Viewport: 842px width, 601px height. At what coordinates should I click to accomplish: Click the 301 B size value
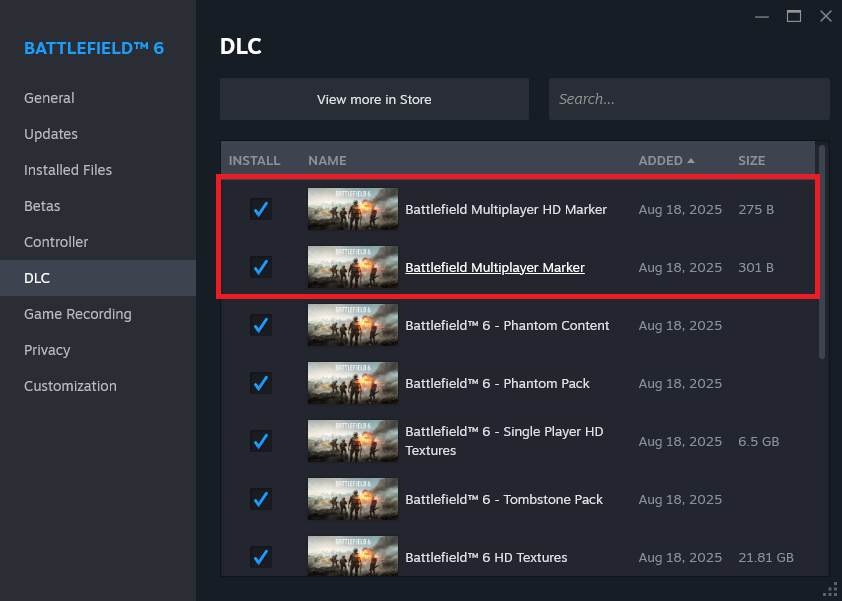click(756, 267)
